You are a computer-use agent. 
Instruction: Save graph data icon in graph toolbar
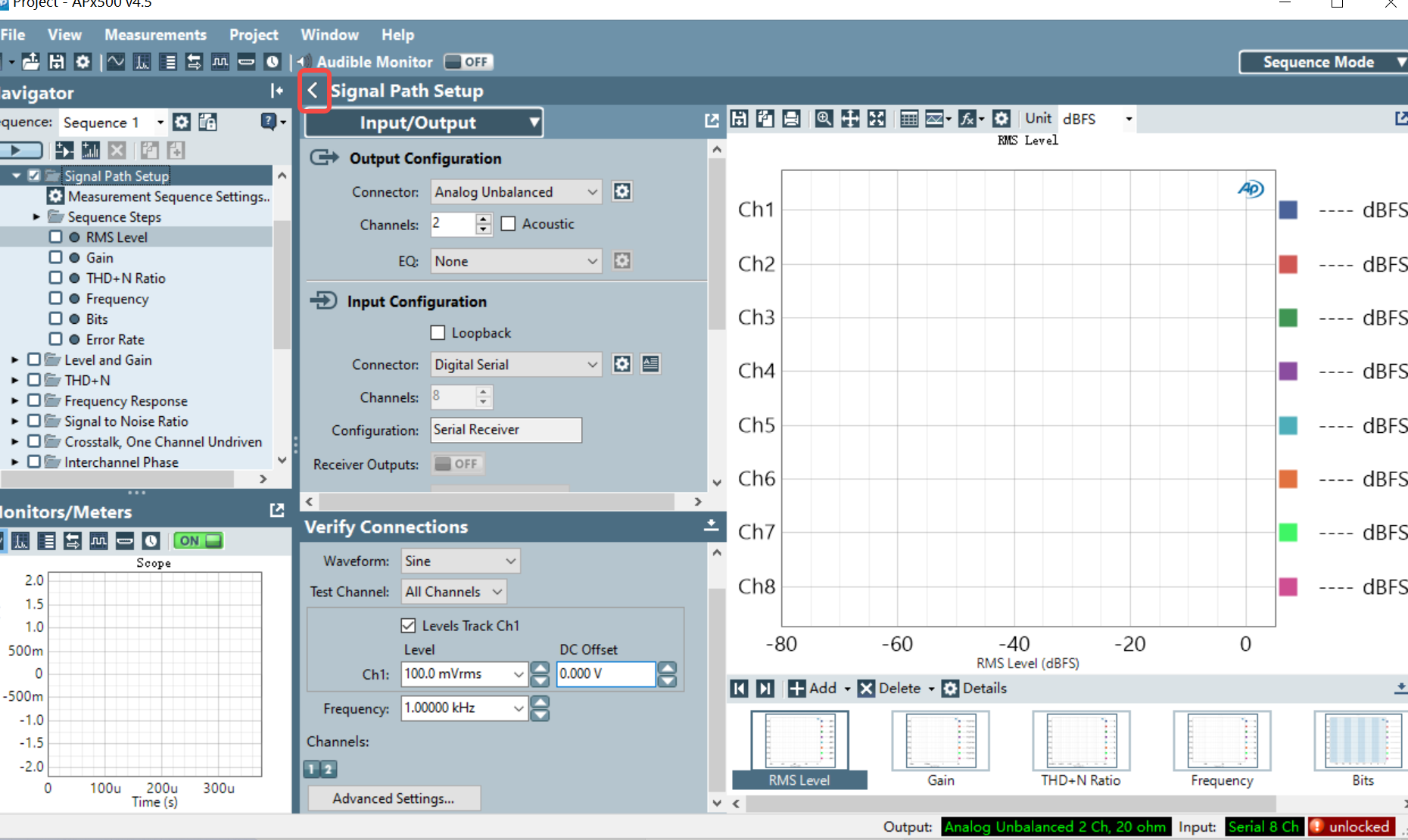click(740, 119)
